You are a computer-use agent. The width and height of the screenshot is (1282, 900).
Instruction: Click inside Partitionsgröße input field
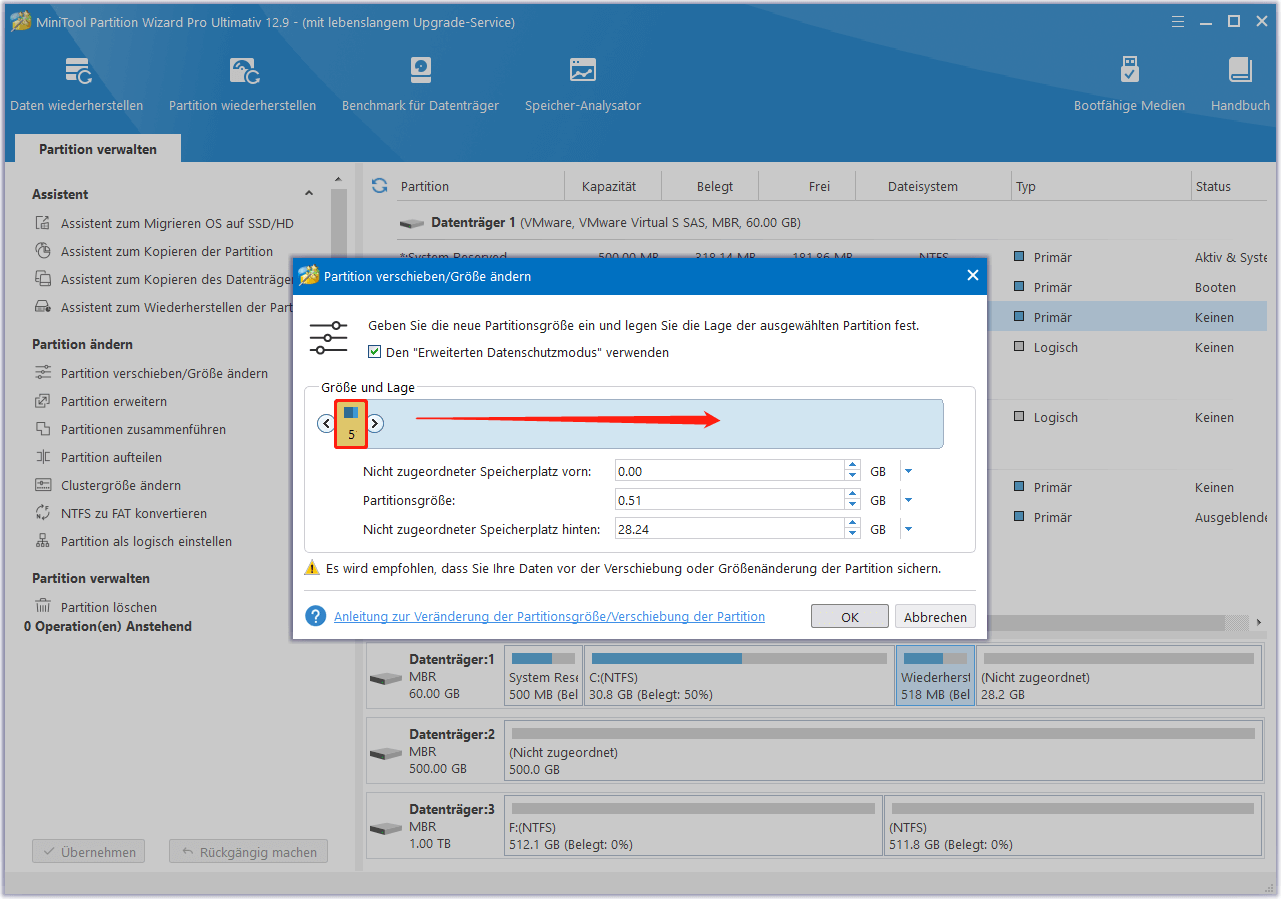[730, 500]
